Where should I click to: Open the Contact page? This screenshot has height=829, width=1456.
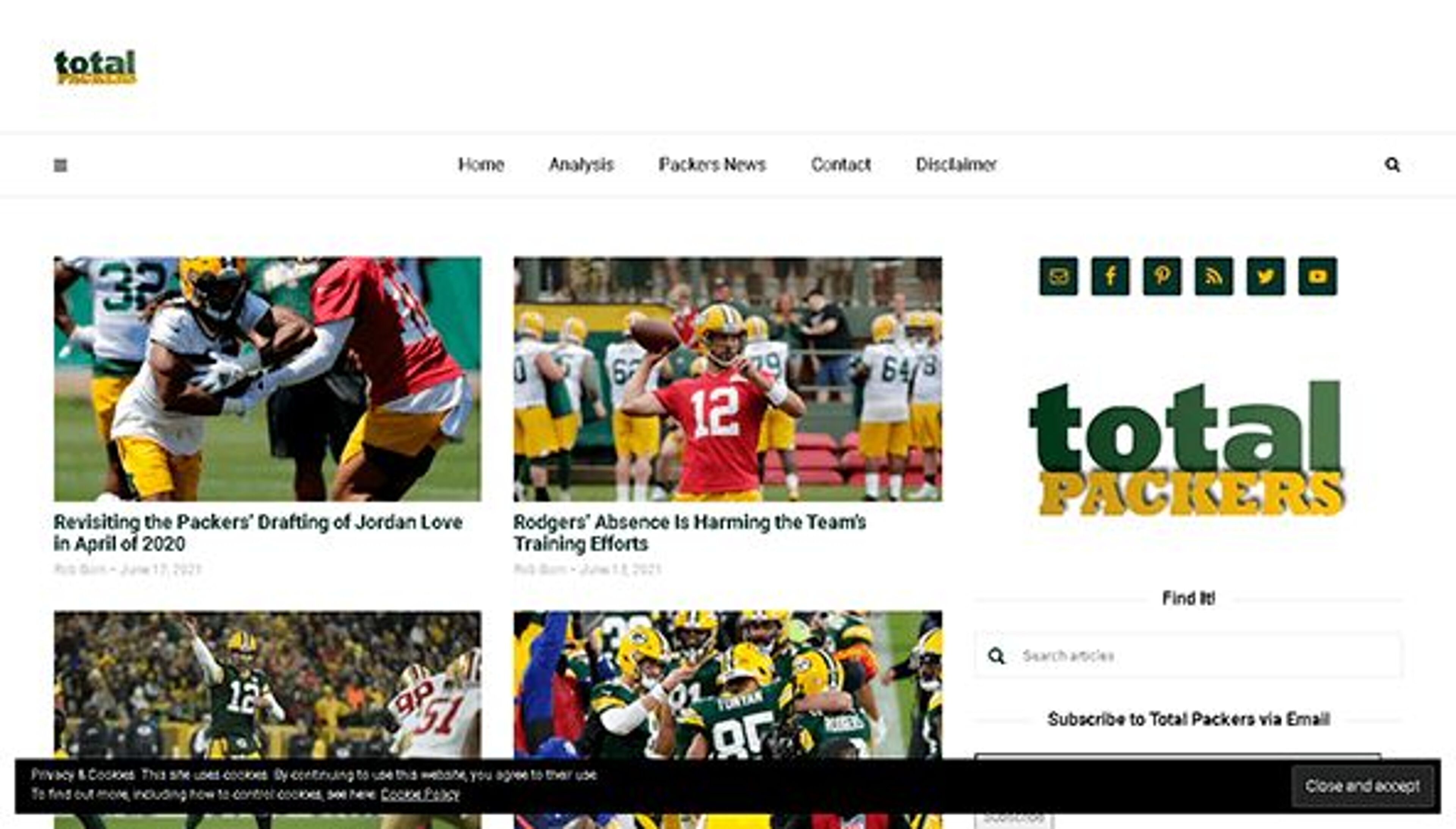[x=841, y=165]
